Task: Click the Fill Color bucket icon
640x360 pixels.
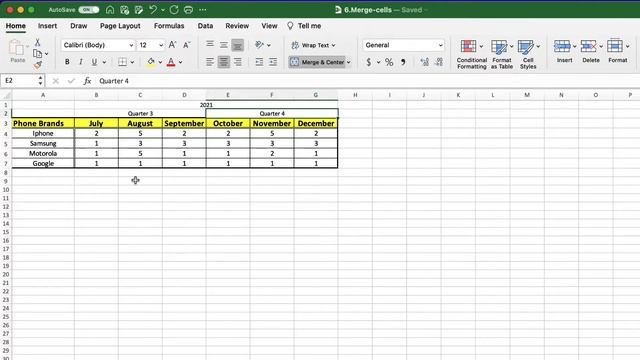Action: (x=151, y=62)
